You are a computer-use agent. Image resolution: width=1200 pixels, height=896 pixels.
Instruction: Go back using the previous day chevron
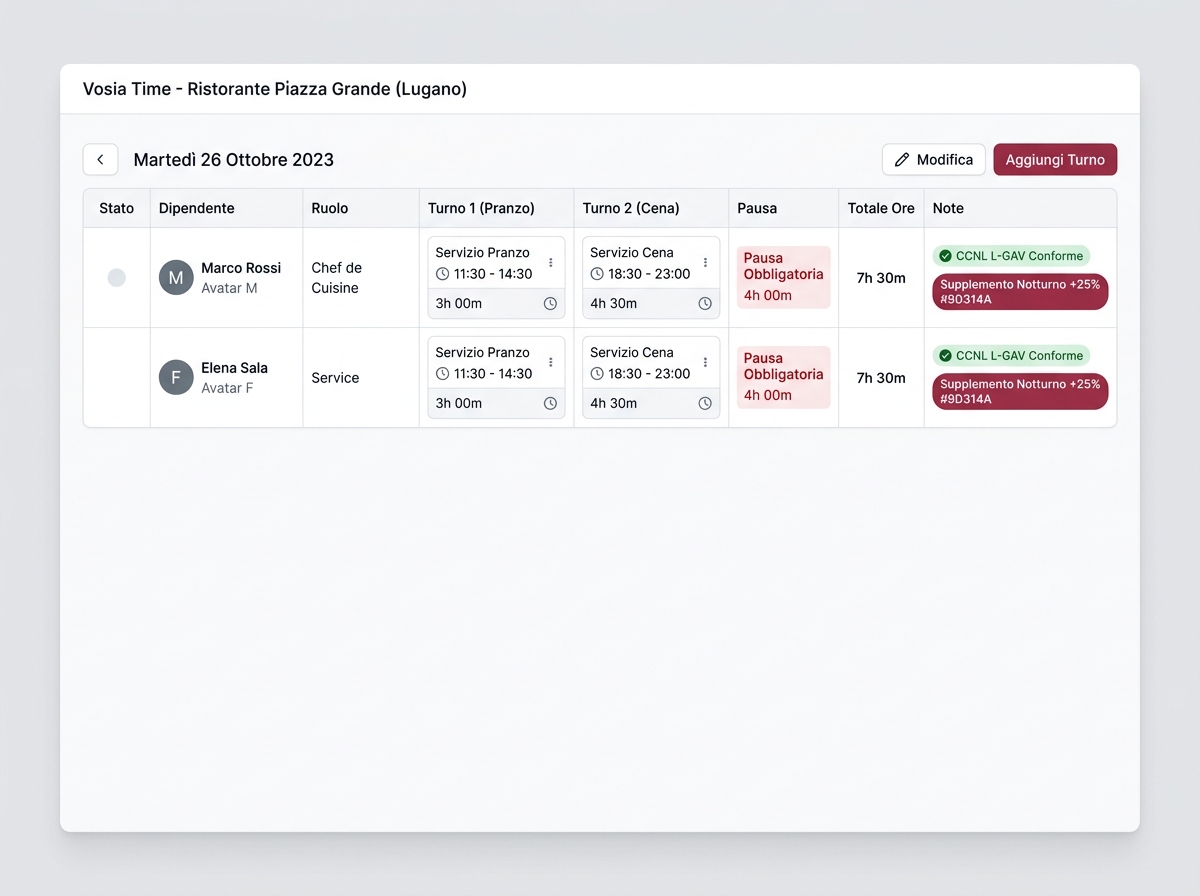point(100,160)
